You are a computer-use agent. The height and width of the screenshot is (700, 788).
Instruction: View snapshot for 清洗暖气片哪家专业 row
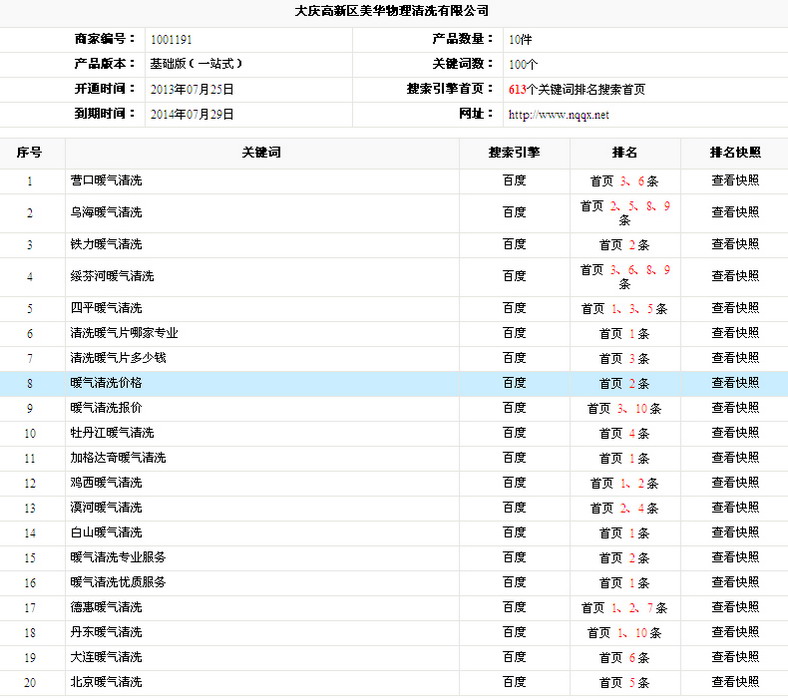[735, 333]
